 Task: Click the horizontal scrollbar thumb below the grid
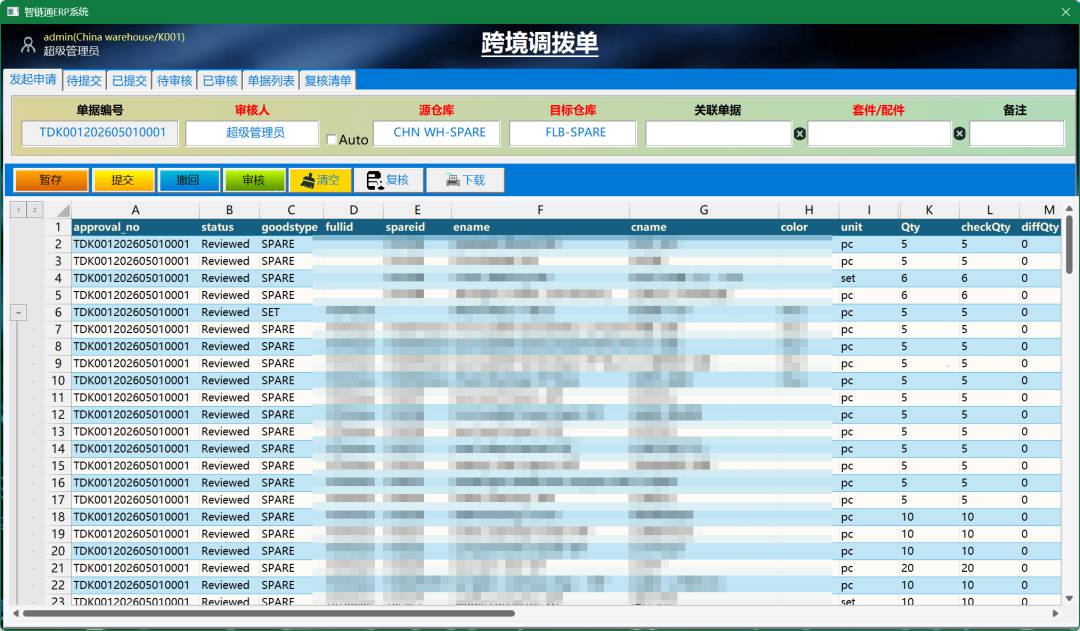tap(269, 613)
